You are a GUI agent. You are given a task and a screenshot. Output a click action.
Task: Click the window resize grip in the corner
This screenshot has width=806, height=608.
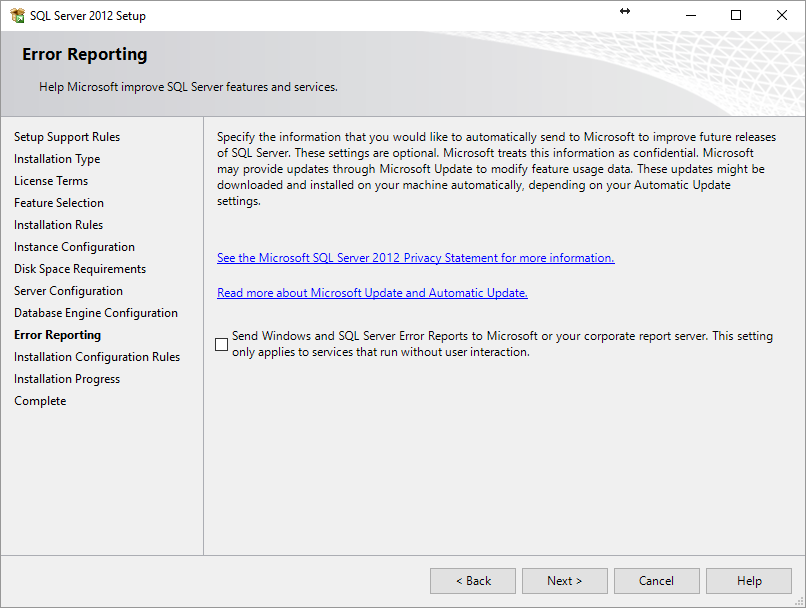(x=799, y=601)
